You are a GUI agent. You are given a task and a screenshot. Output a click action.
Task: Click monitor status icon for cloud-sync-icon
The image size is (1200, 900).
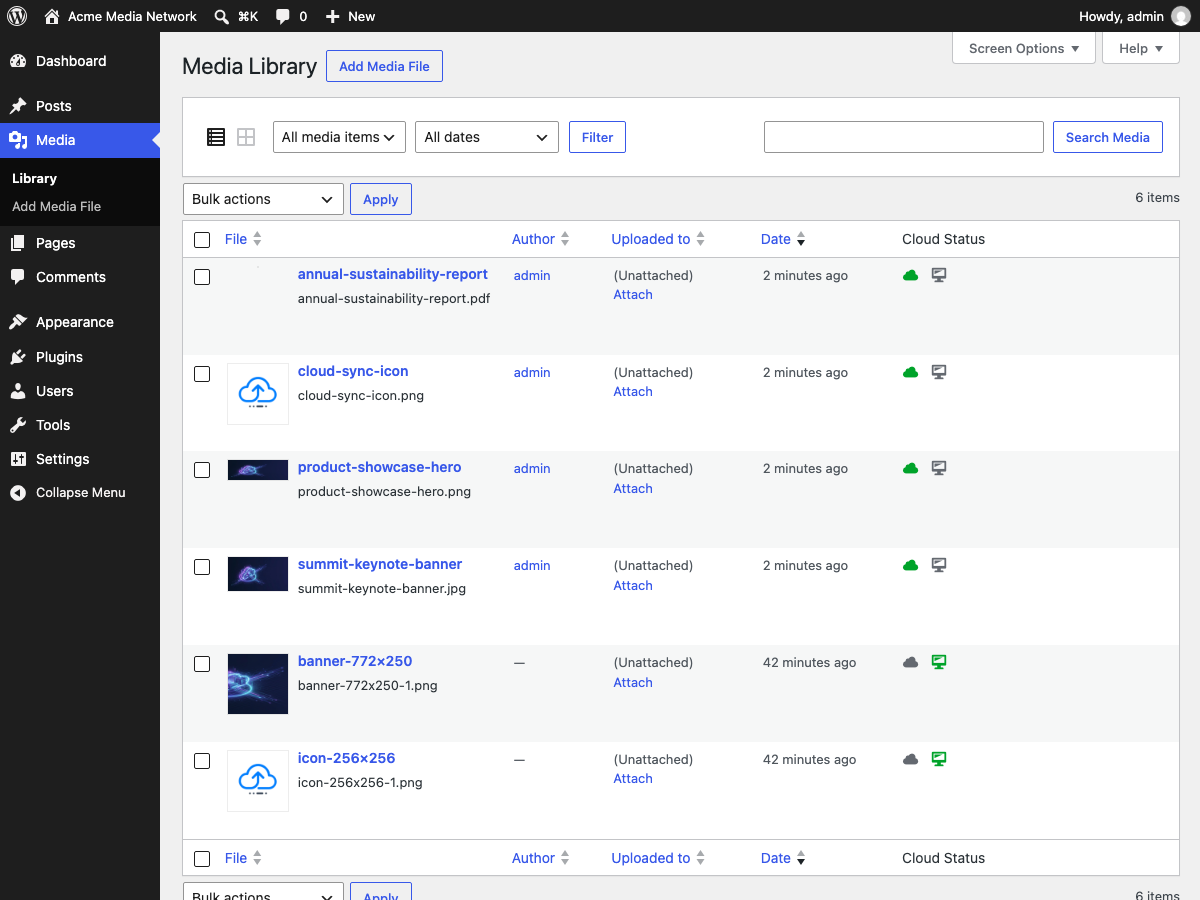939,372
